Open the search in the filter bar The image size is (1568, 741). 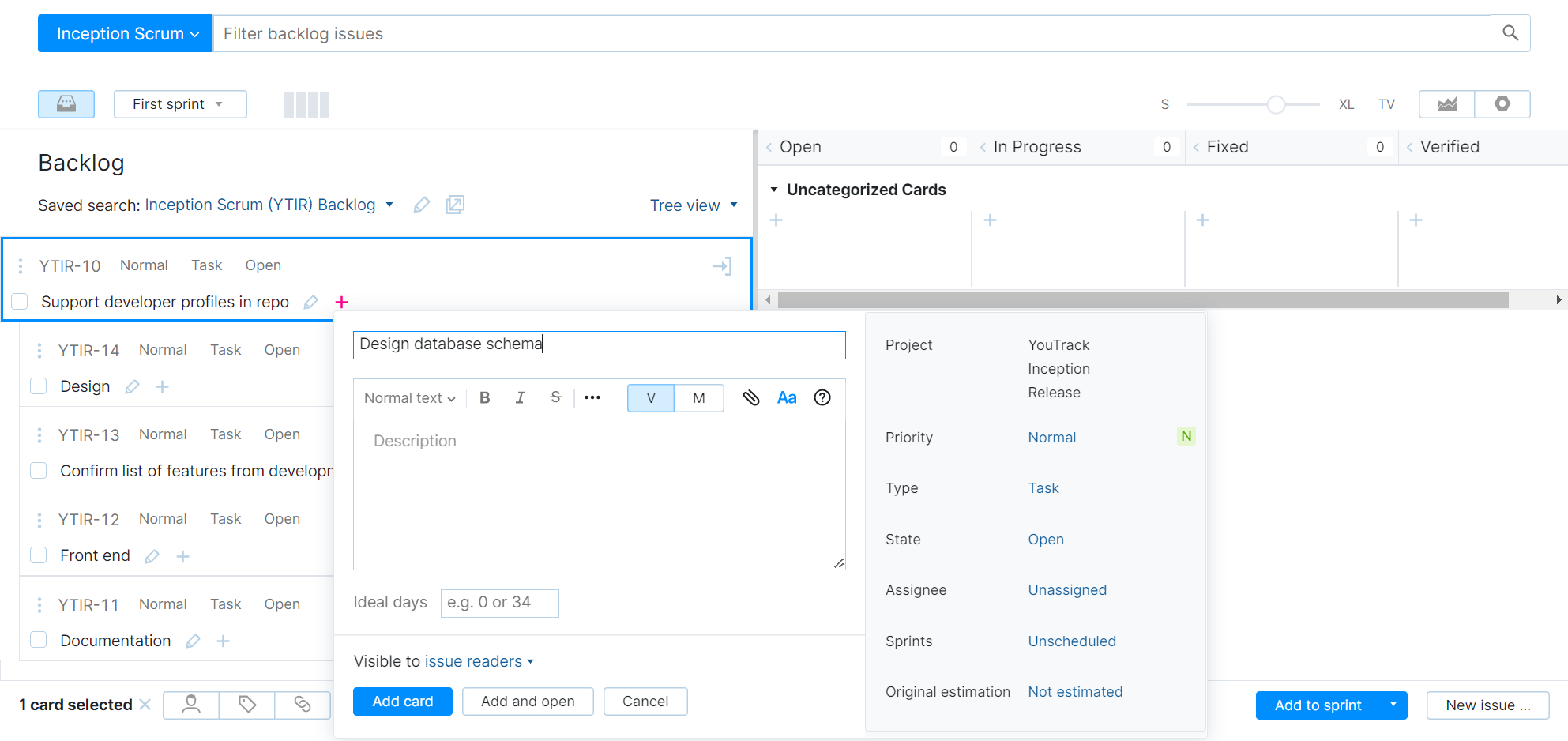pos(1510,33)
